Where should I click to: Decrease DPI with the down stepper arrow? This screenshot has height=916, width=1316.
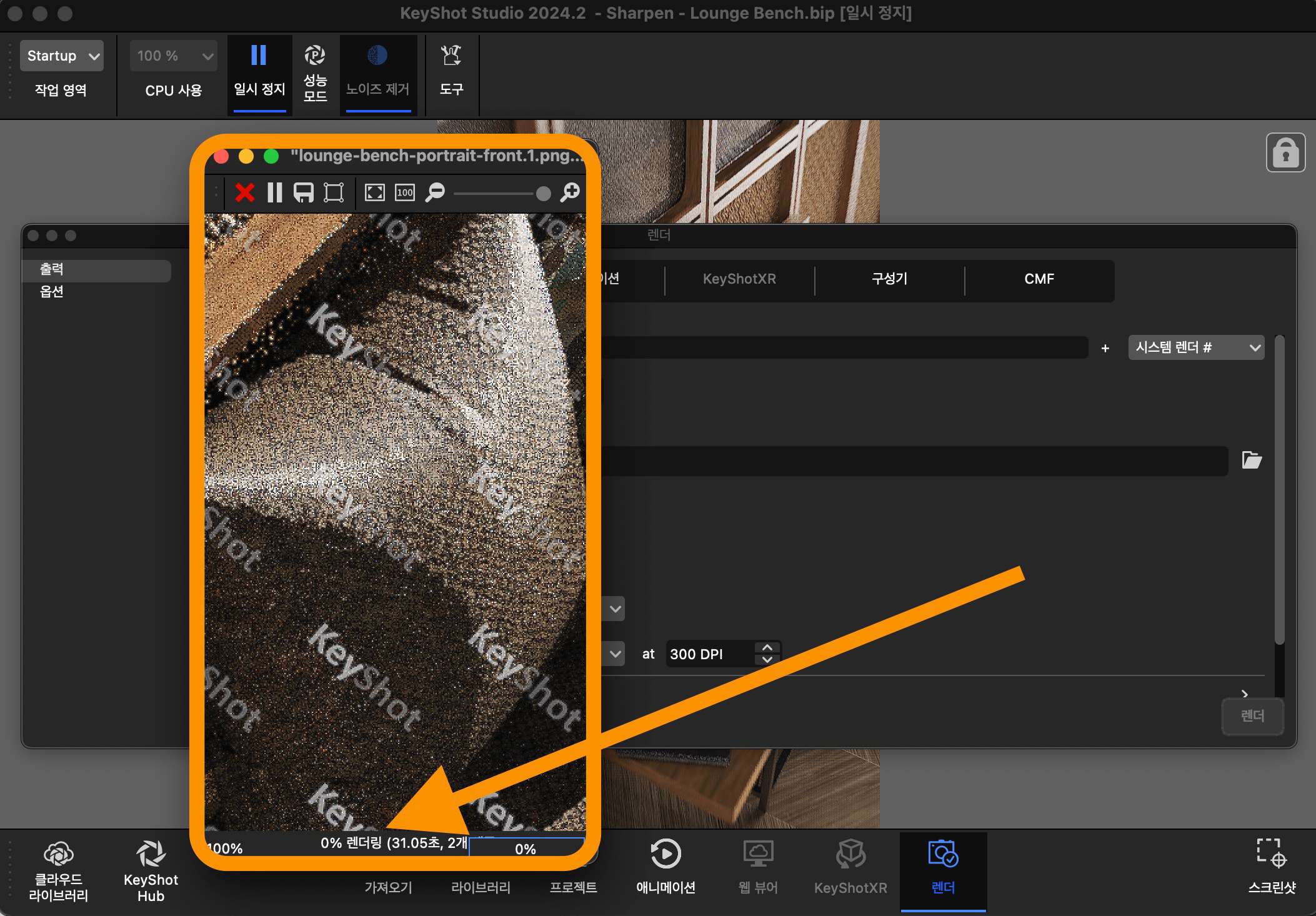pos(767,660)
